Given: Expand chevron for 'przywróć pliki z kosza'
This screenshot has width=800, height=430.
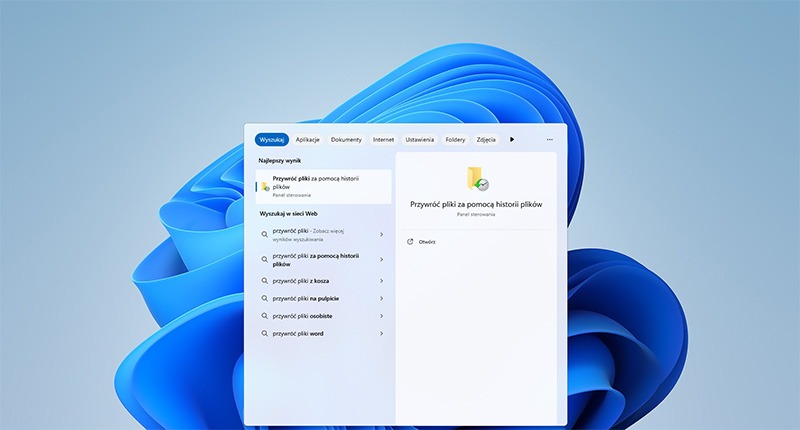Looking at the screenshot, I should coord(381,281).
